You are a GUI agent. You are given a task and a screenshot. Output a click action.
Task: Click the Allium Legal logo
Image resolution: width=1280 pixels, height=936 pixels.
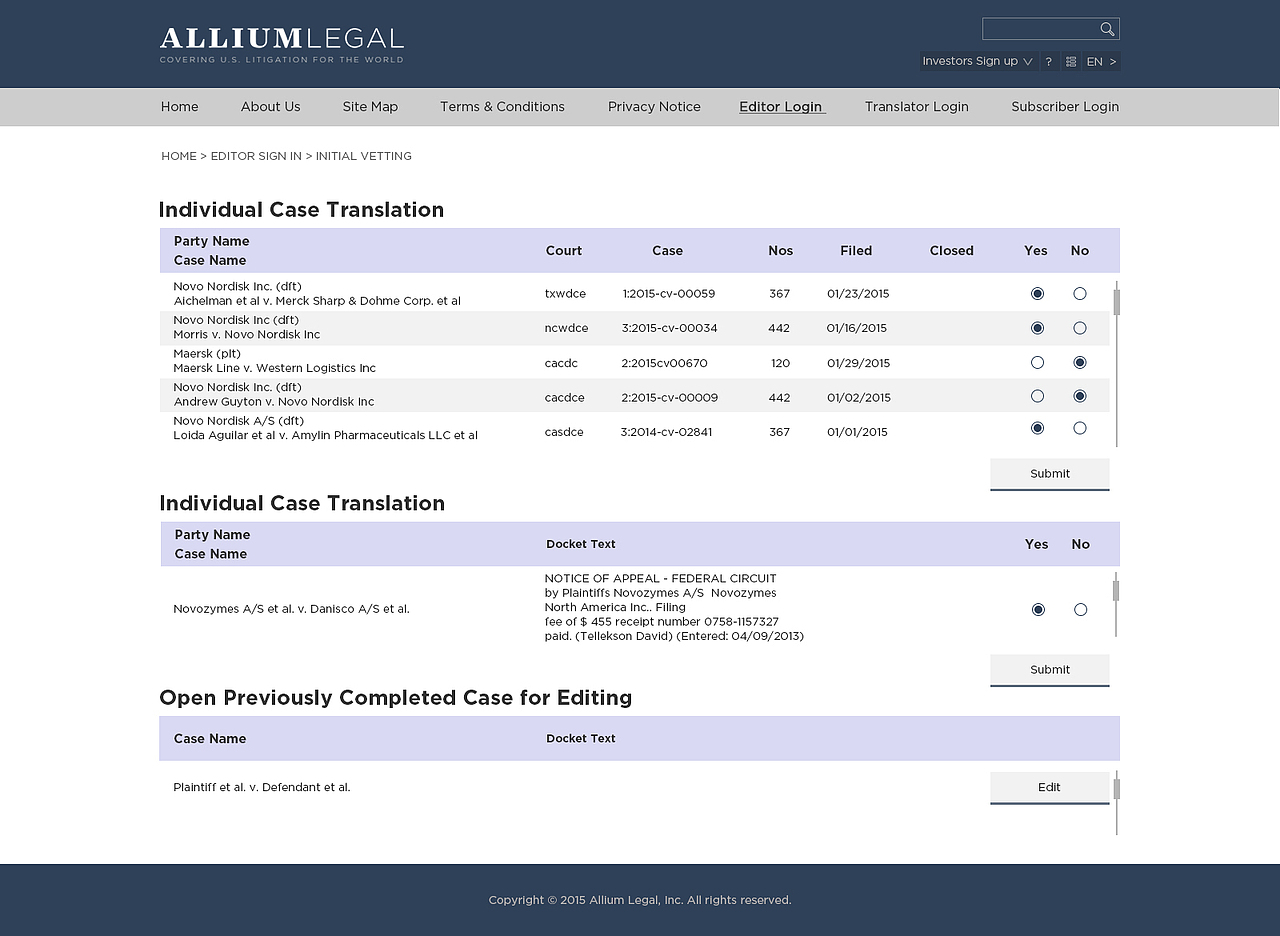tap(282, 45)
